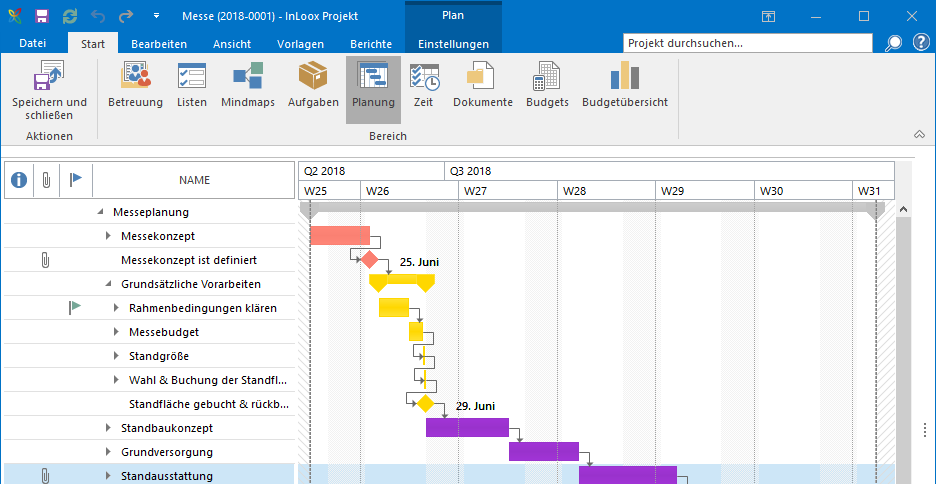Click the three-dot splitter handle at right
This screenshot has height=484, width=936.
(x=926, y=430)
